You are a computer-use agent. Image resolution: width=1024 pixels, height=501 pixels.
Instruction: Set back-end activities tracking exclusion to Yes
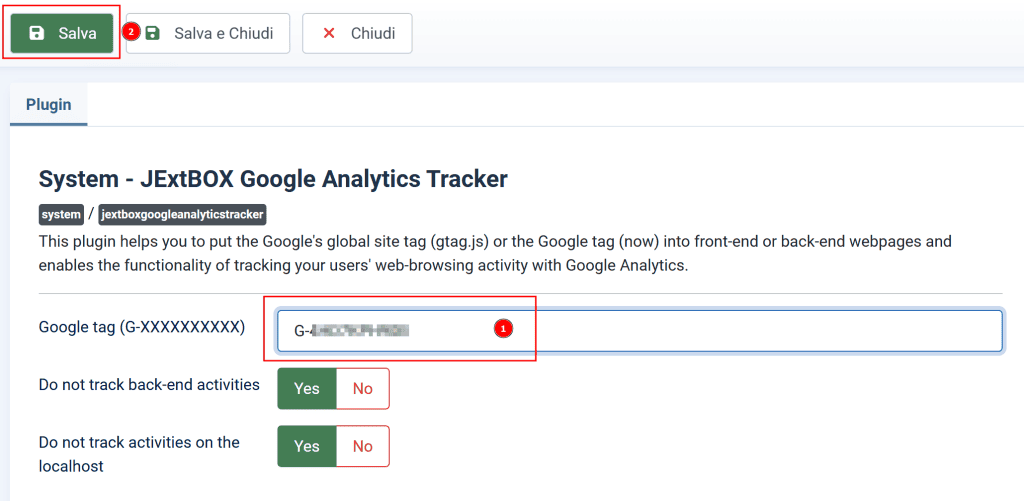click(x=307, y=389)
